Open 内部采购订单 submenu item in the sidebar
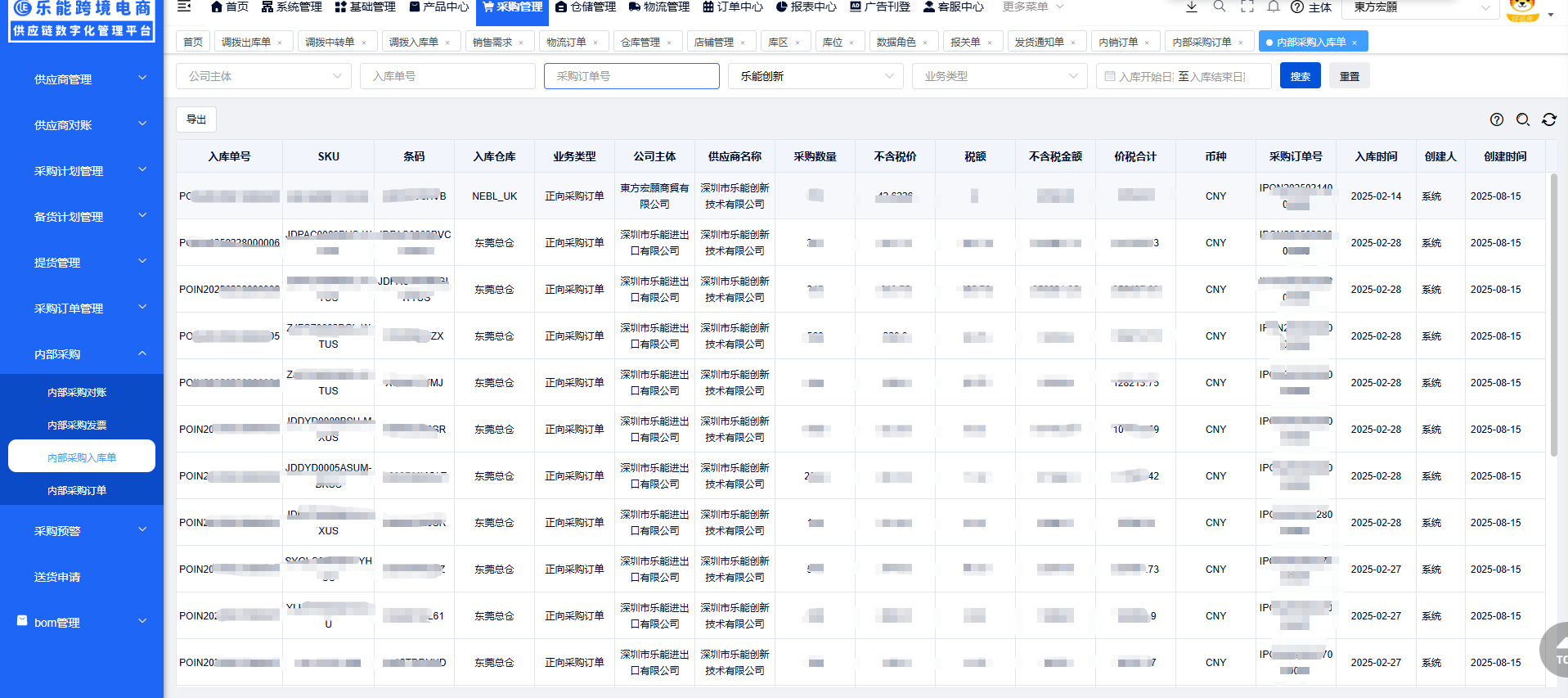Image resolution: width=1568 pixels, height=698 pixels. point(77,491)
